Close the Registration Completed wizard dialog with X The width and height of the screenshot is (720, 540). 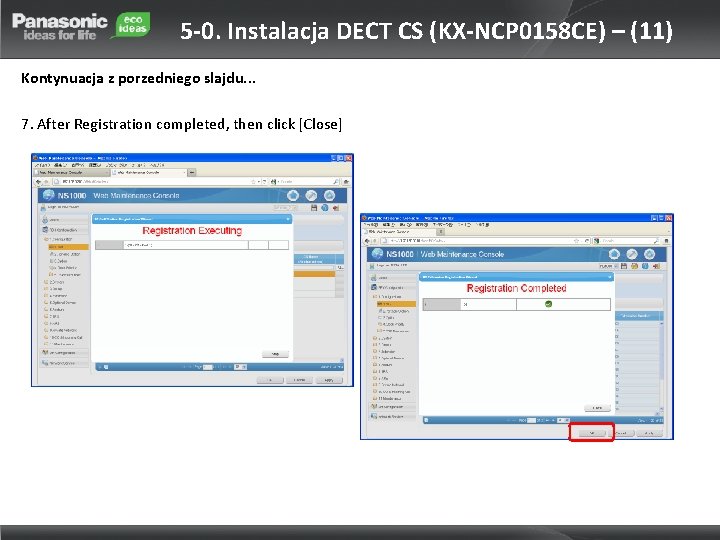pyautogui.click(x=610, y=277)
